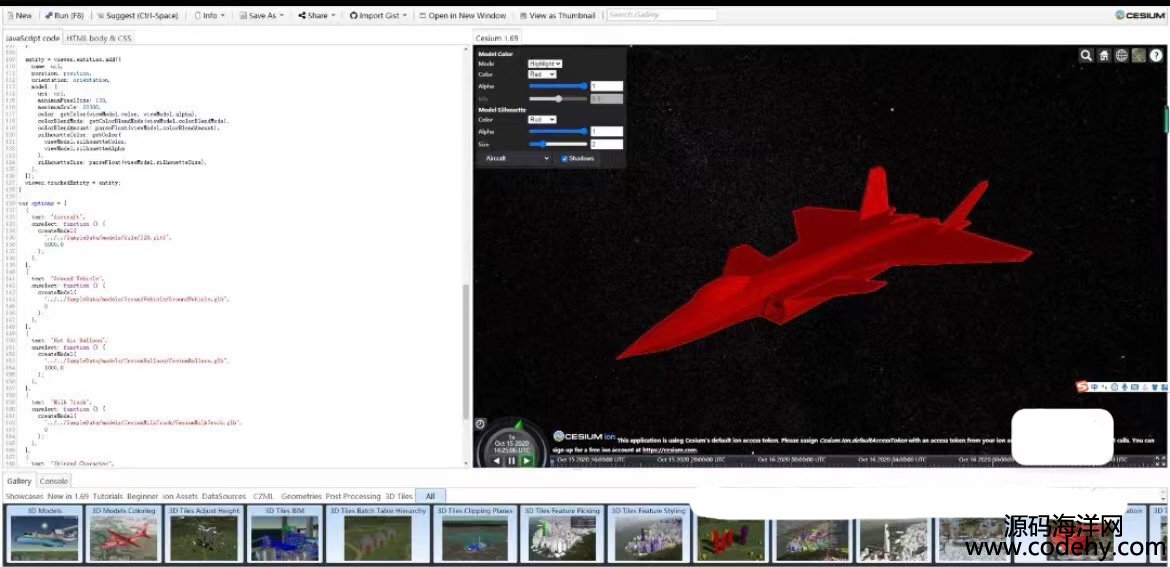1170x567 pixels.
Task: Click Open in New Window
Action: (462, 16)
